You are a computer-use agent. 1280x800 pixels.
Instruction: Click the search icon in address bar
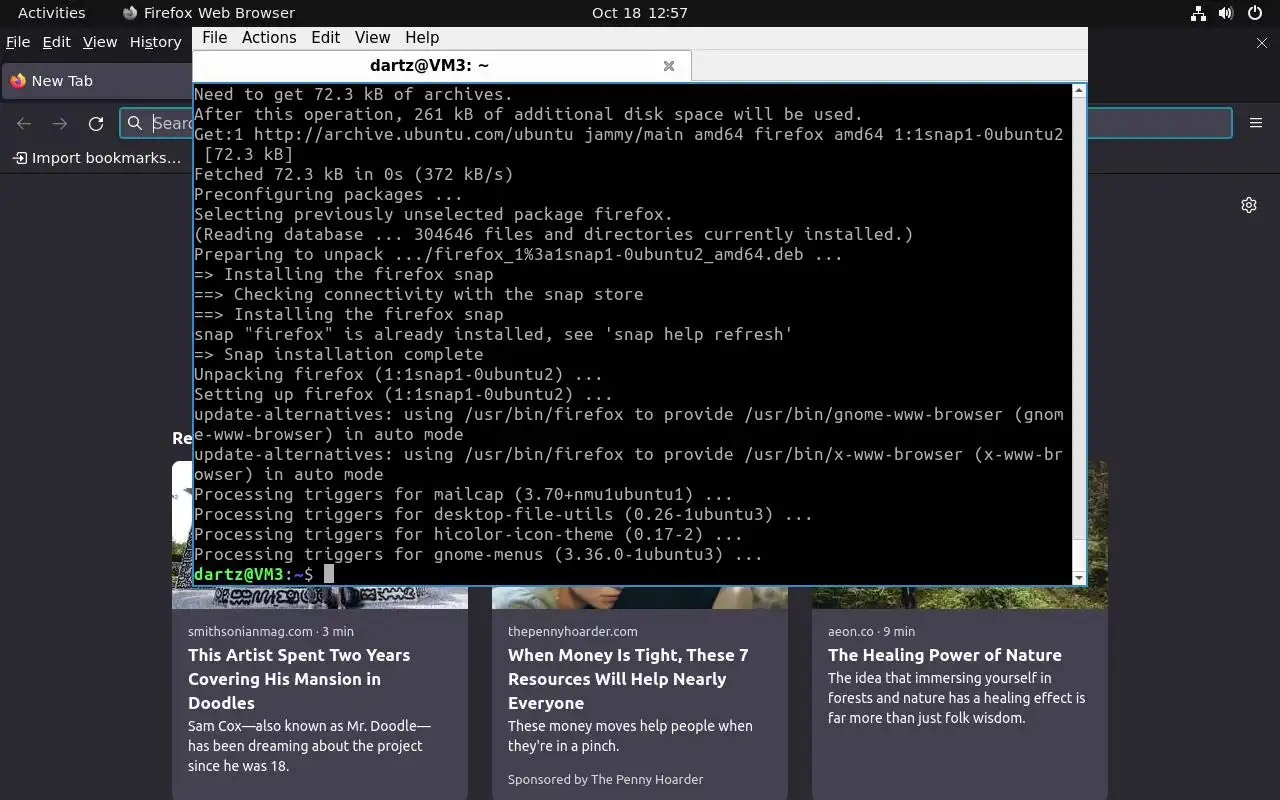point(135,123)
